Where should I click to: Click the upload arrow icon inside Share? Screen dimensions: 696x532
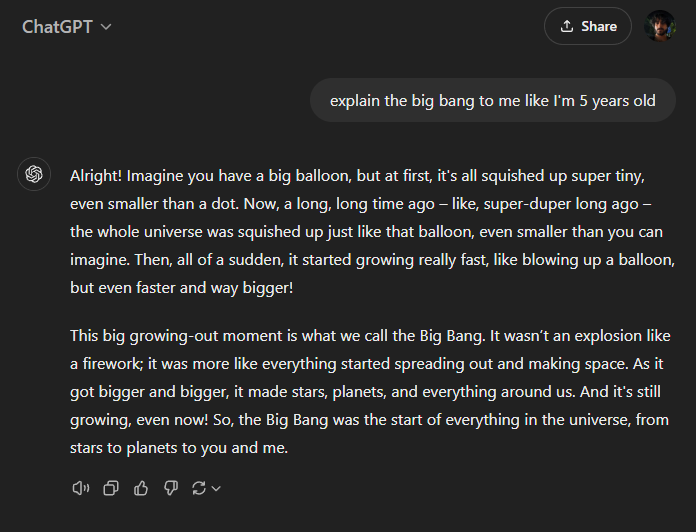click(567, 26)
